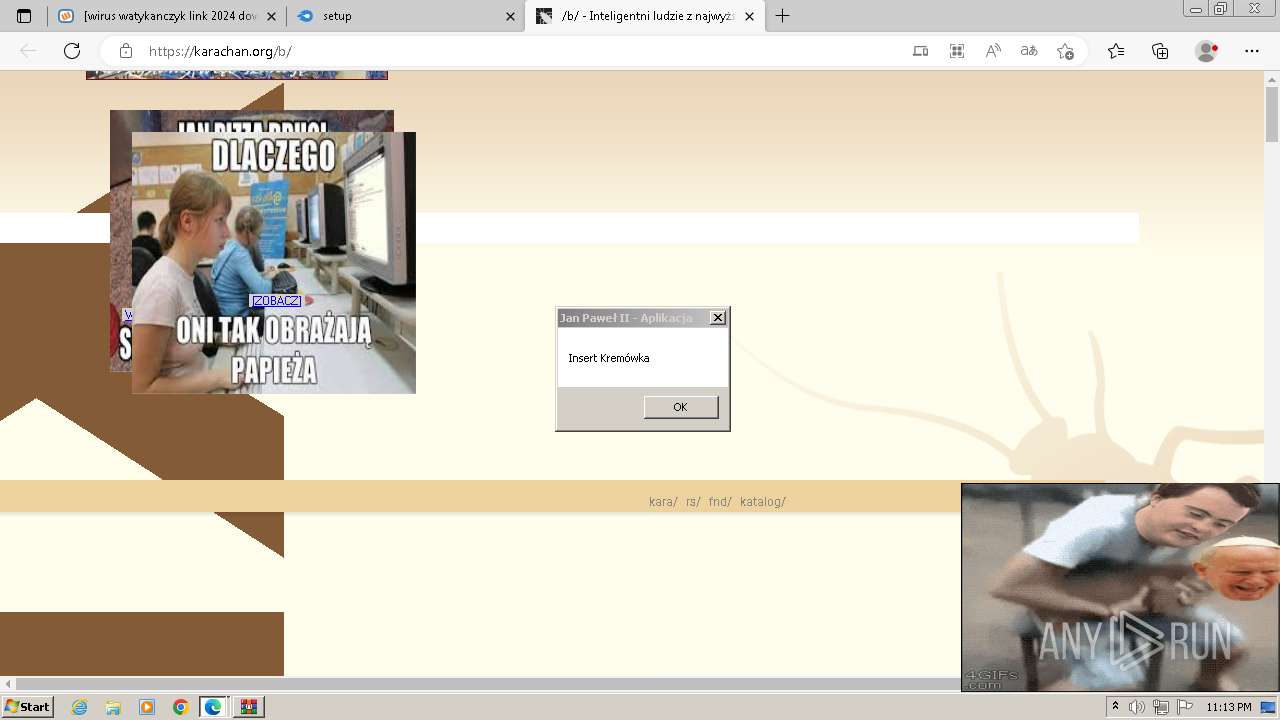The height and width of the screenshot is (720, 1280).
Task: Click the pope GIF popup image
Action: [1120, 587]
